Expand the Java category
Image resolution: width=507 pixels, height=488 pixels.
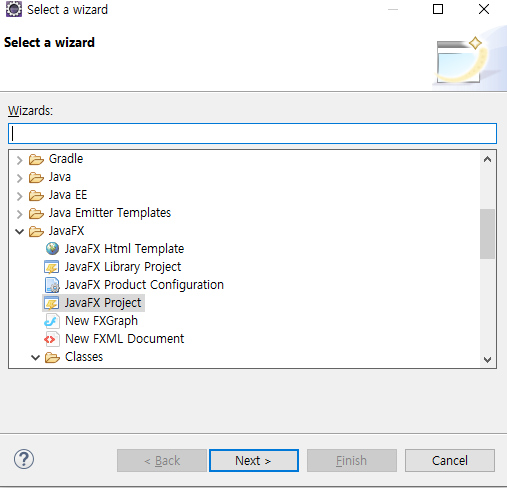click(19, 178)
